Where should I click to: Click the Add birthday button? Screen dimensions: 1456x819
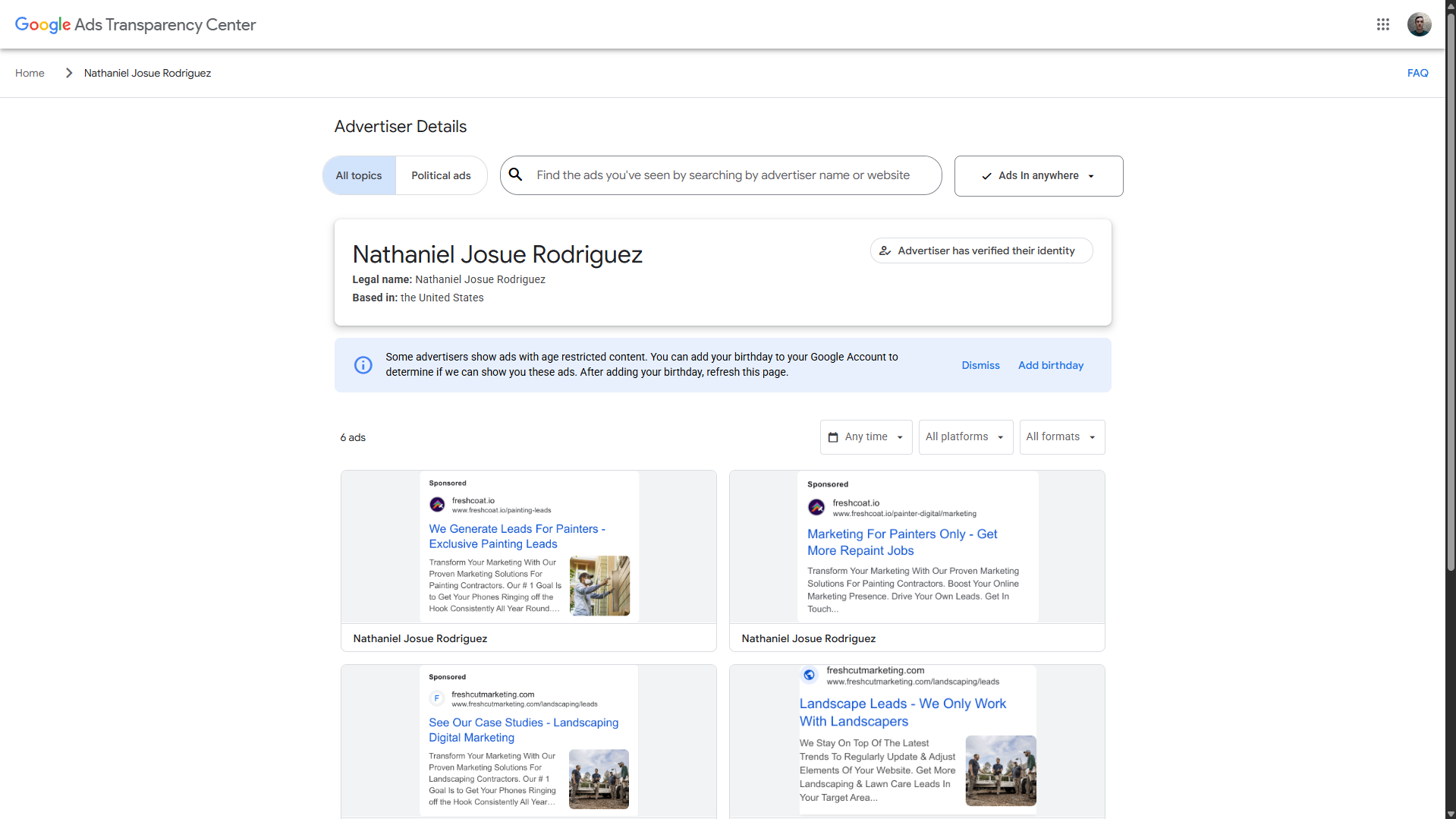pyautogui.click(x=1050, y=365)
